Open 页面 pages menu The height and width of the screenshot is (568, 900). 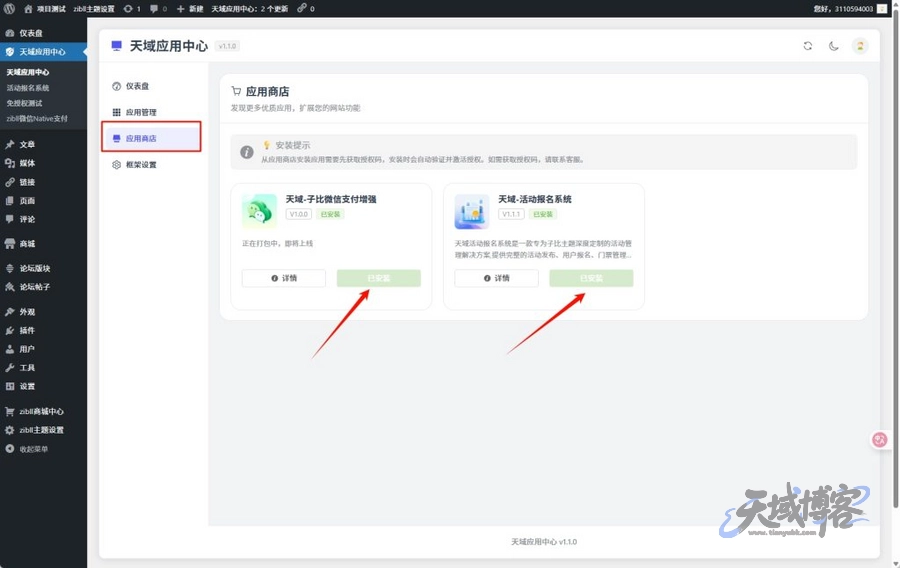43,201
